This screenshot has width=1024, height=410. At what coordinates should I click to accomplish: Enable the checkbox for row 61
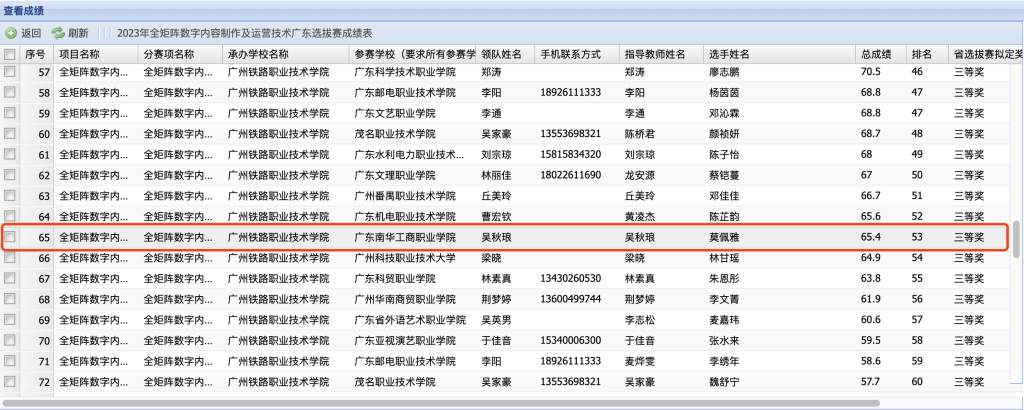click(x=10, y=155)
